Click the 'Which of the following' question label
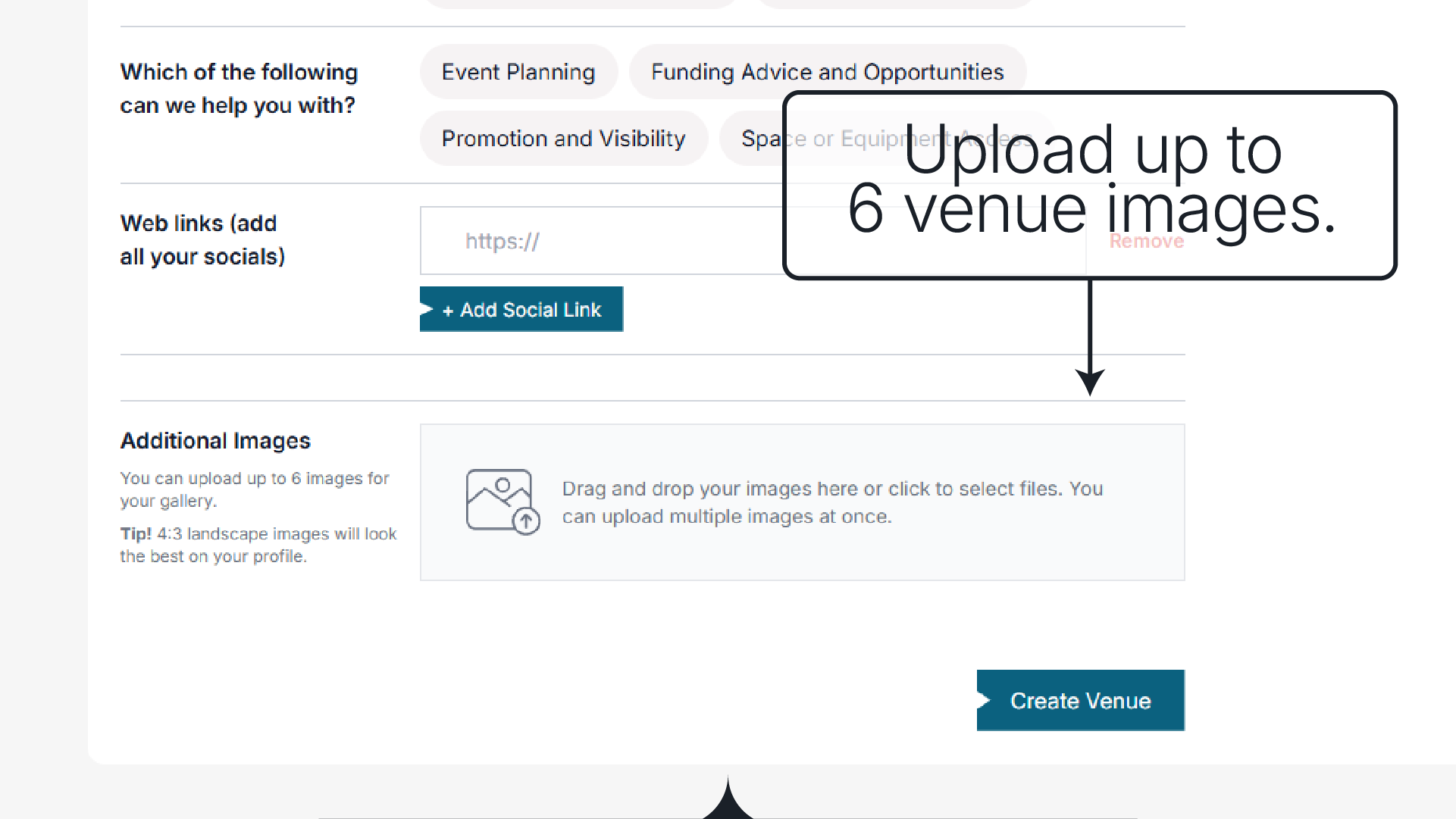 click(239, 89)
